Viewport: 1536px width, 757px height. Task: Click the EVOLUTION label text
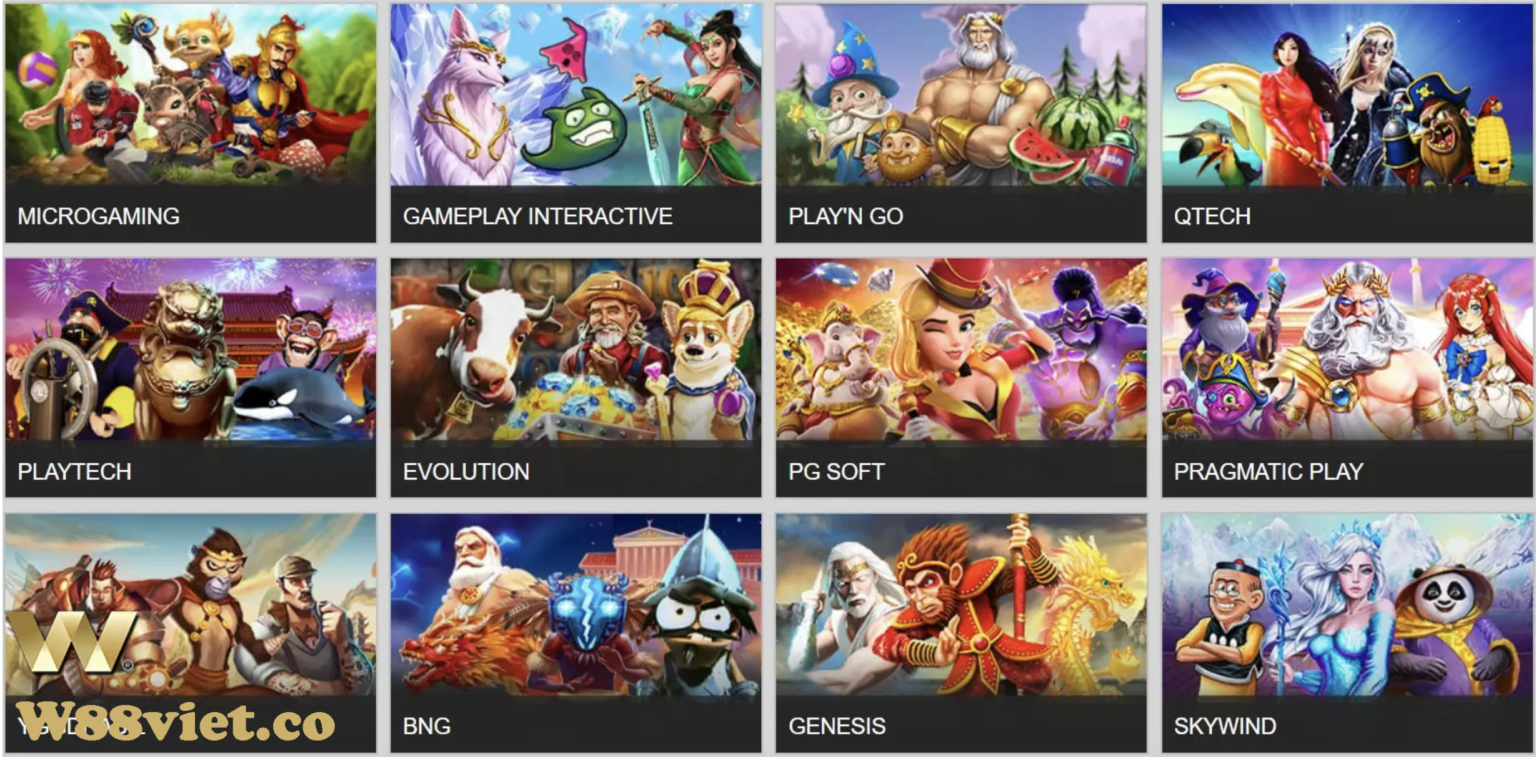(x=466, y=471)
